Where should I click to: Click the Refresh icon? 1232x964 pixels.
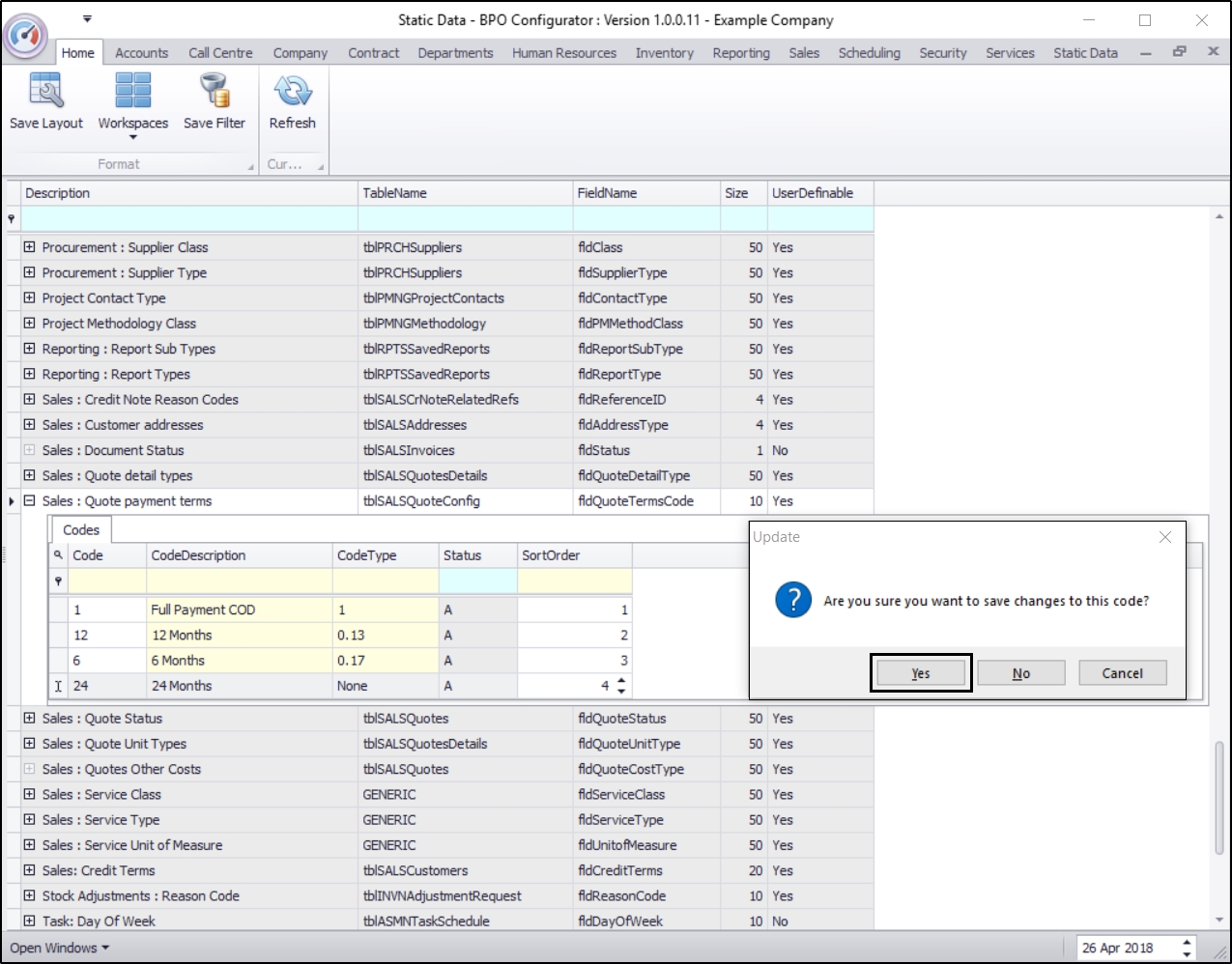292,92
